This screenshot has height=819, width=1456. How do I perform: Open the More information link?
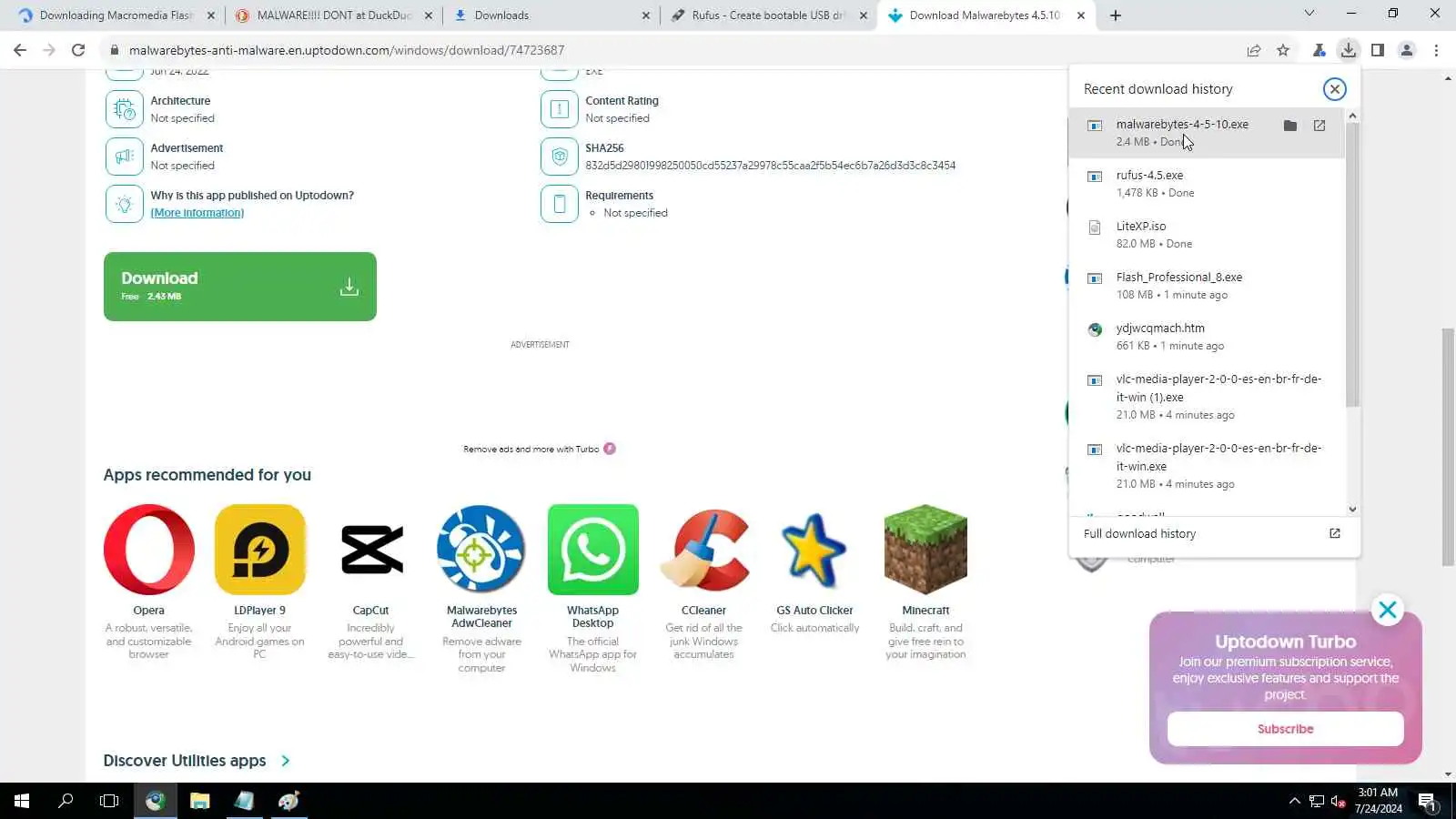point(197,213)
